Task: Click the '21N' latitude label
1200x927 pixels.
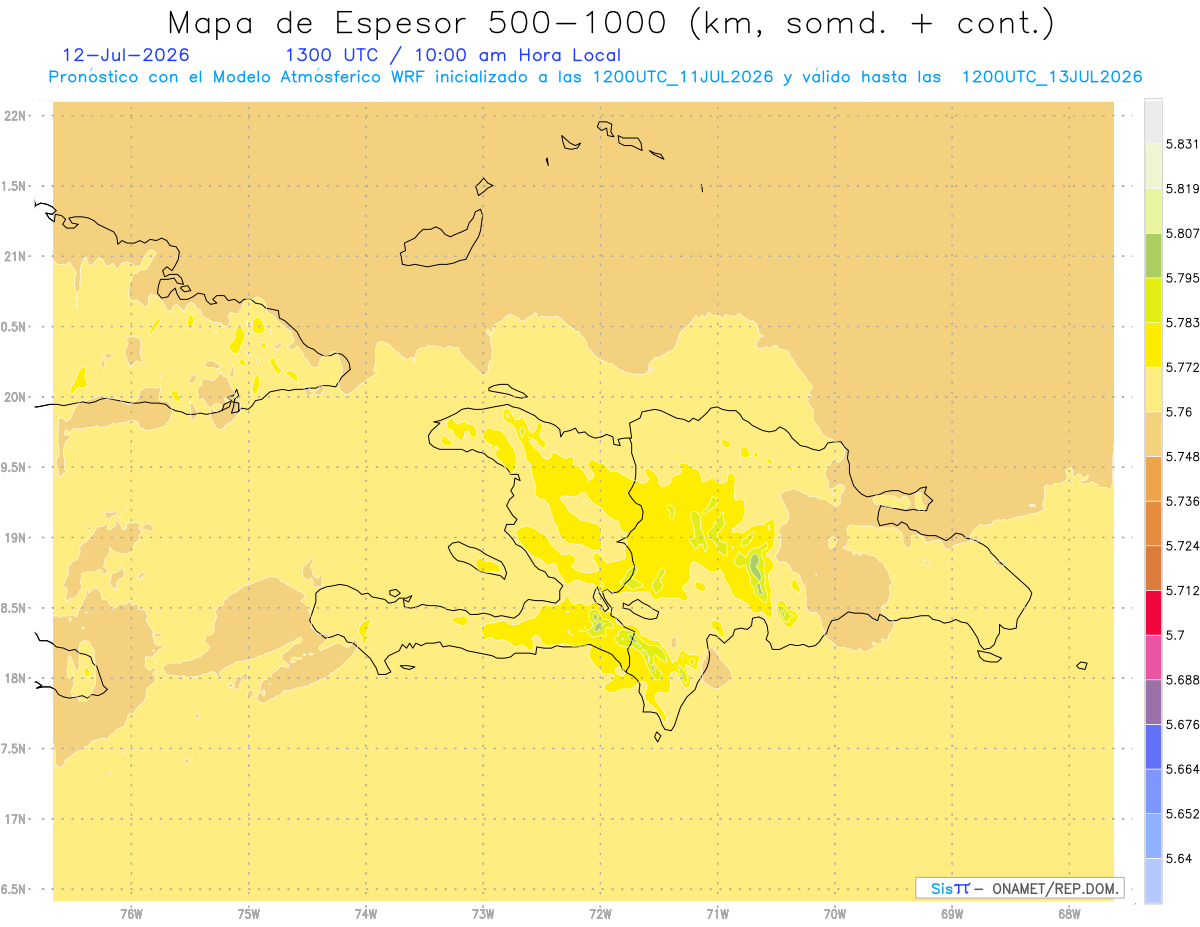Action: click(x=17, y=257)
